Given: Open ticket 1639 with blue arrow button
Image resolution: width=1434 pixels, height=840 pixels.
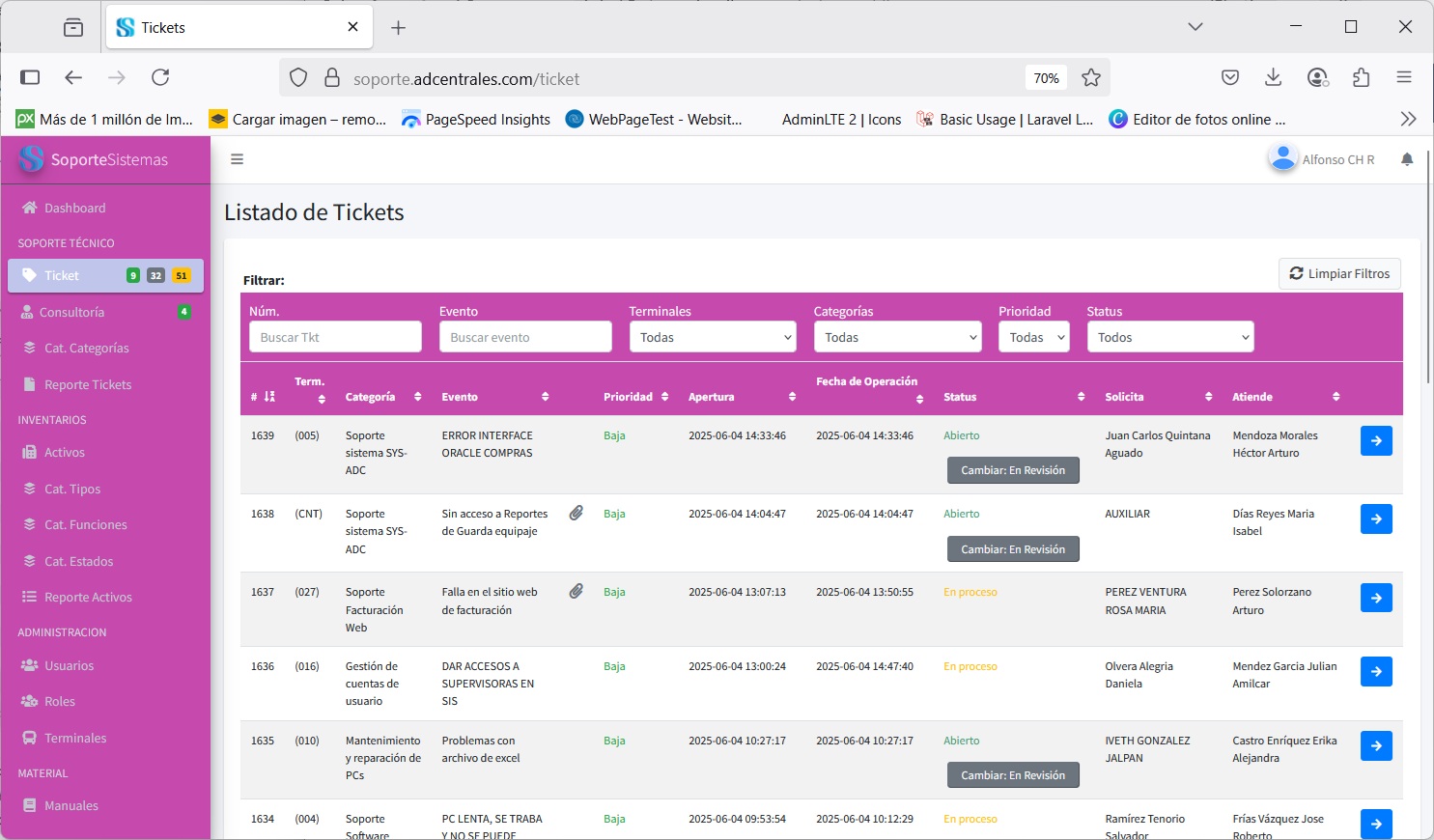Looking at the screenshot, I should pyautogui.click(x=1376, y=440).
